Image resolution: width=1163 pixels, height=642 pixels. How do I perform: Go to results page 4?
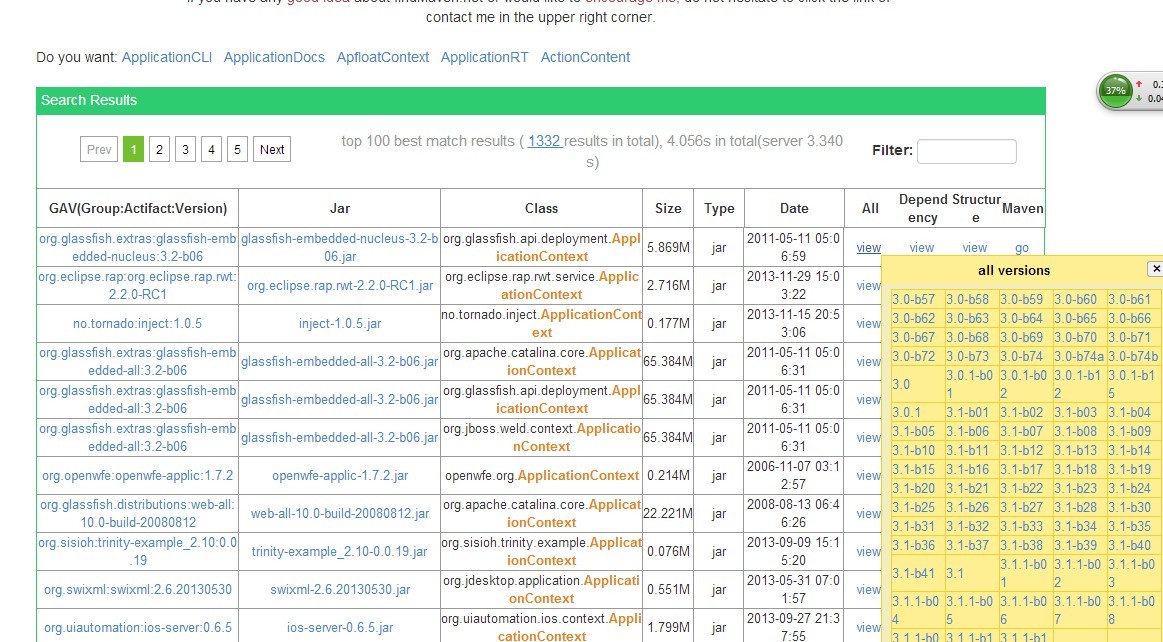pos(211,149)
